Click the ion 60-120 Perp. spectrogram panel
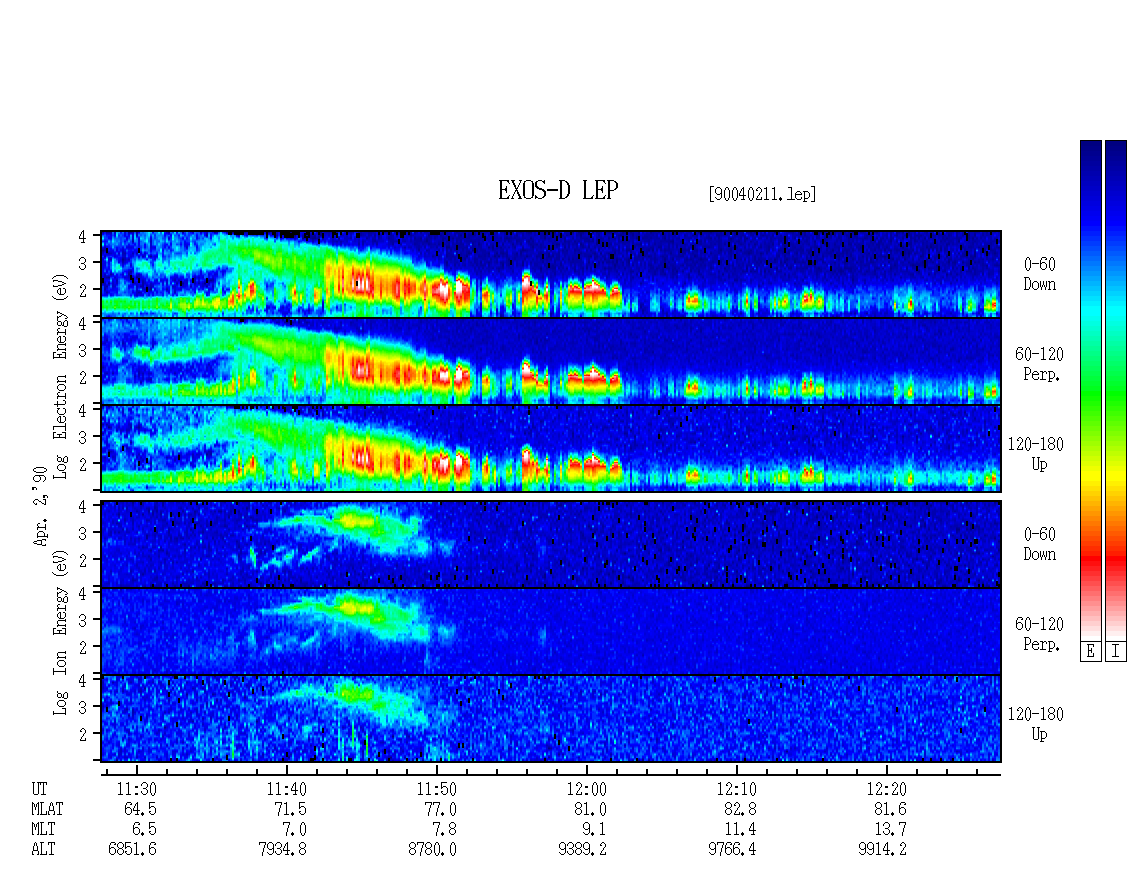1130x875 pixels. (x=551, y=631)
